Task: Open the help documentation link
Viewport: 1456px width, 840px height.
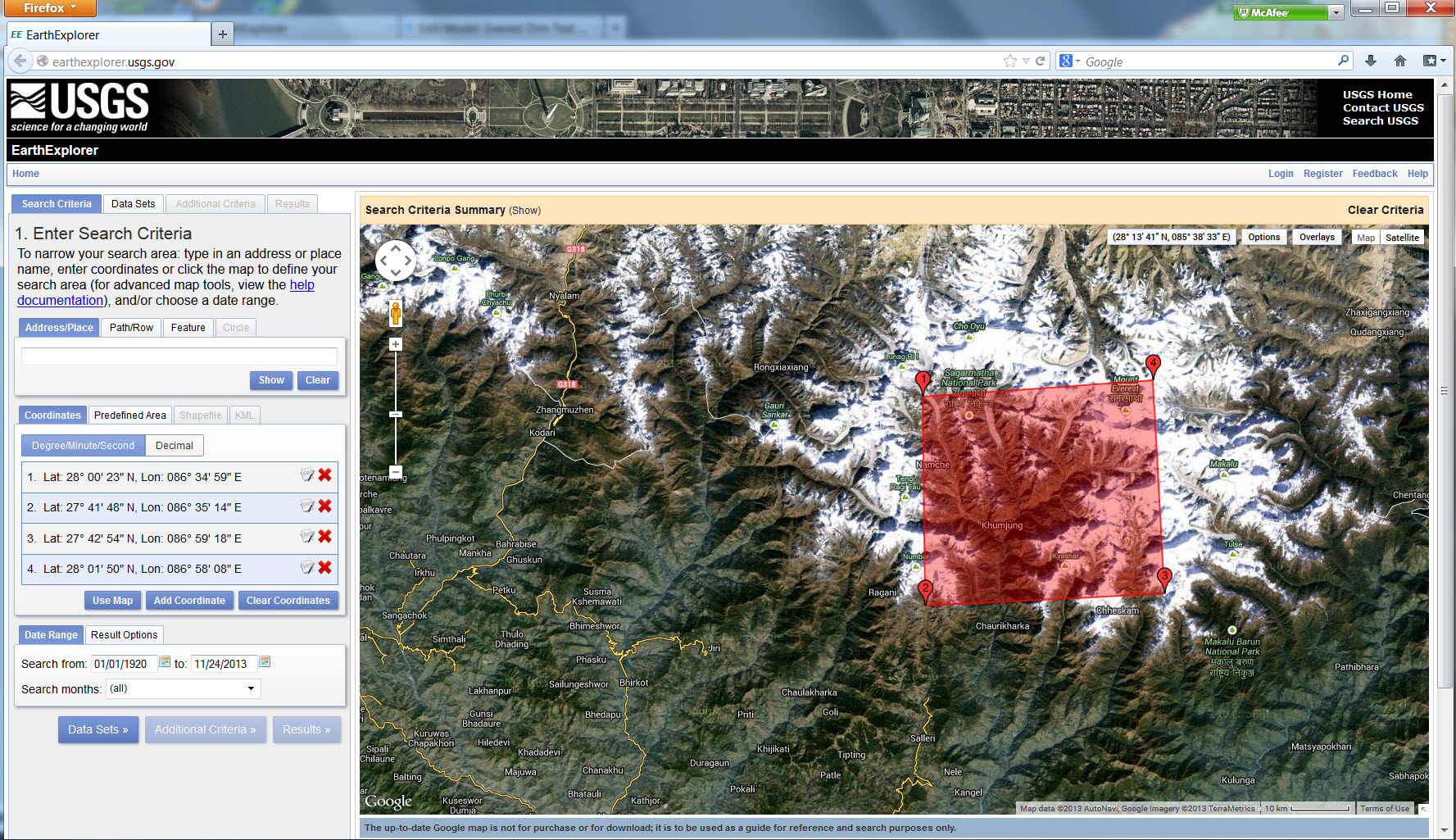Action: tap(302, 284)
